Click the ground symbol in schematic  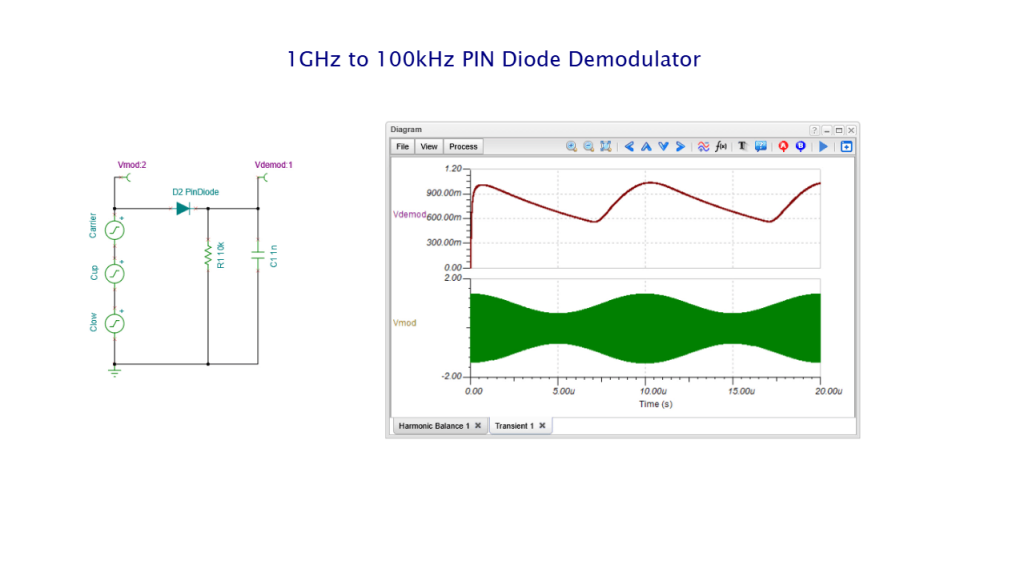coord(115,372)
